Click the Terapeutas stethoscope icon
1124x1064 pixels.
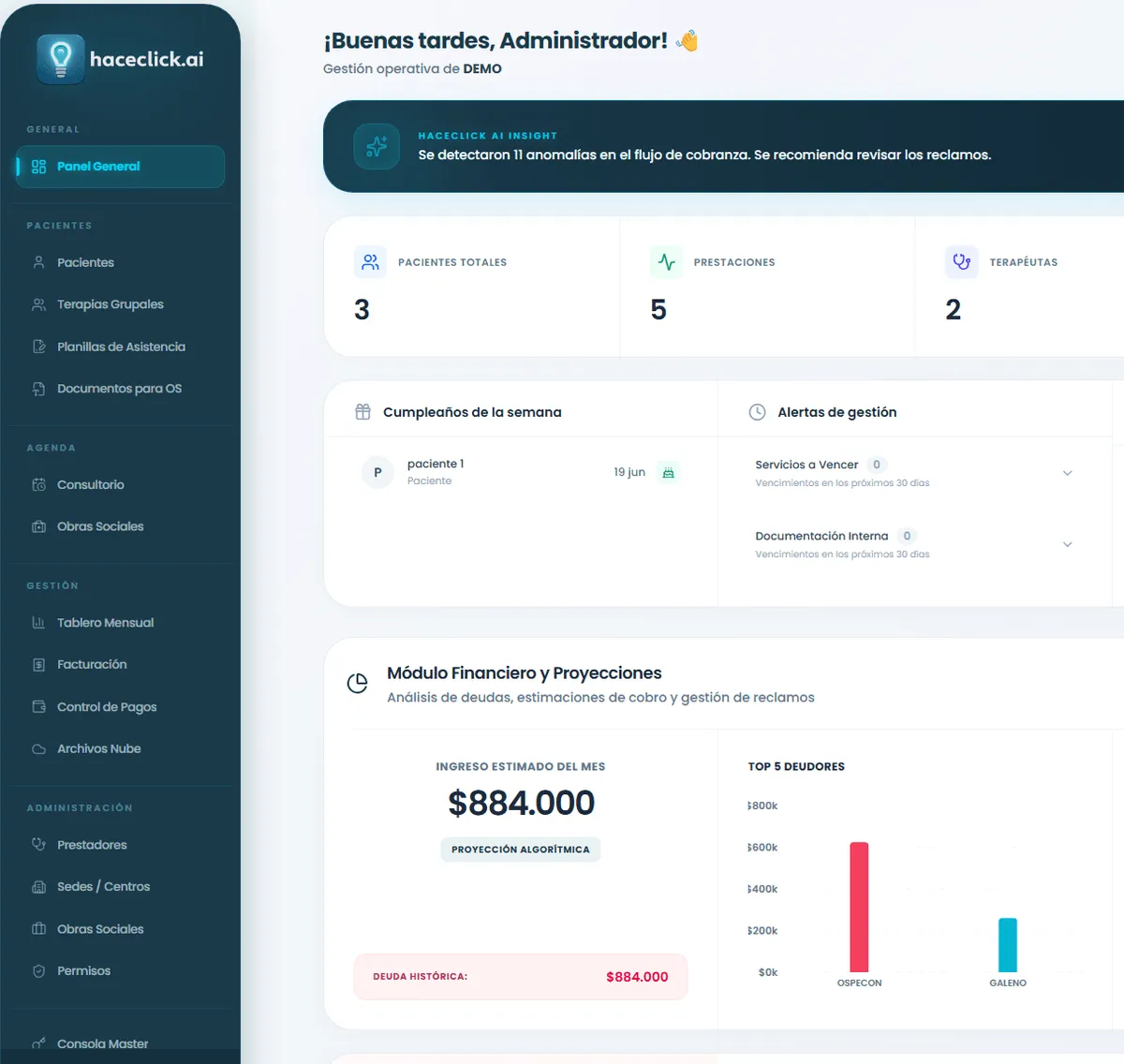coord(961,262)
